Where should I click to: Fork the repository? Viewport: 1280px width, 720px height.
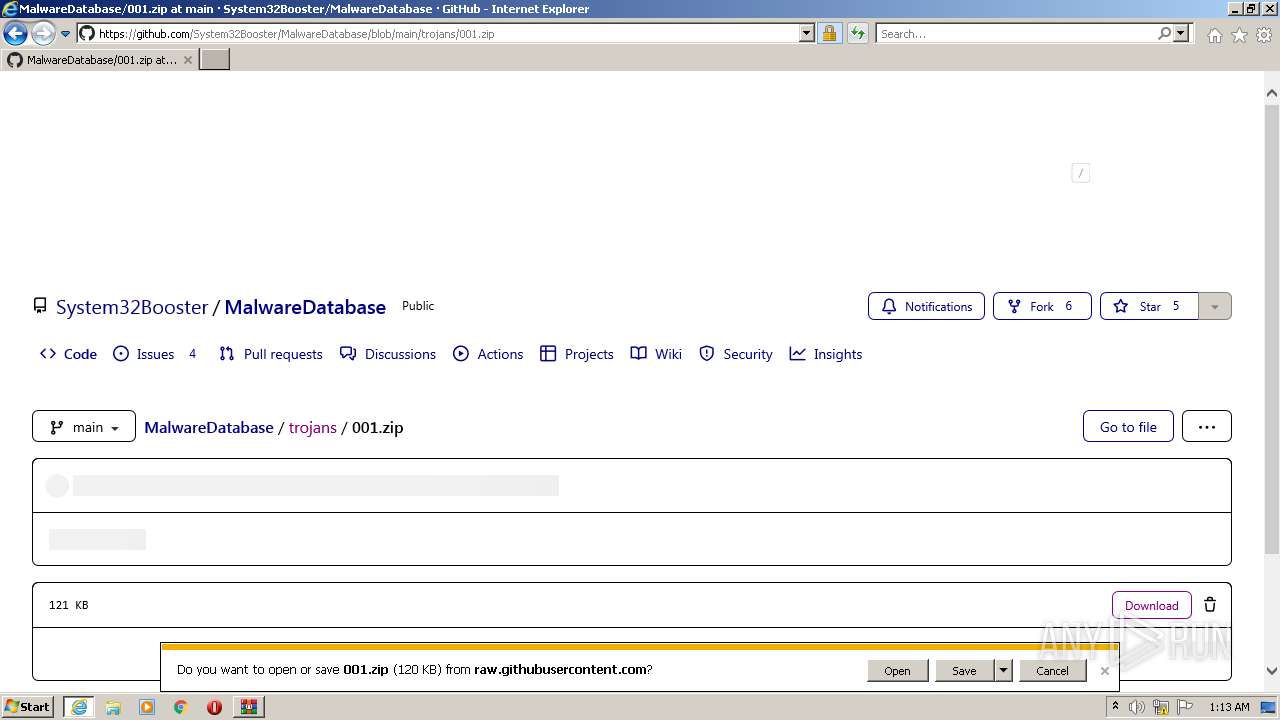click(x=1042, y=306)
